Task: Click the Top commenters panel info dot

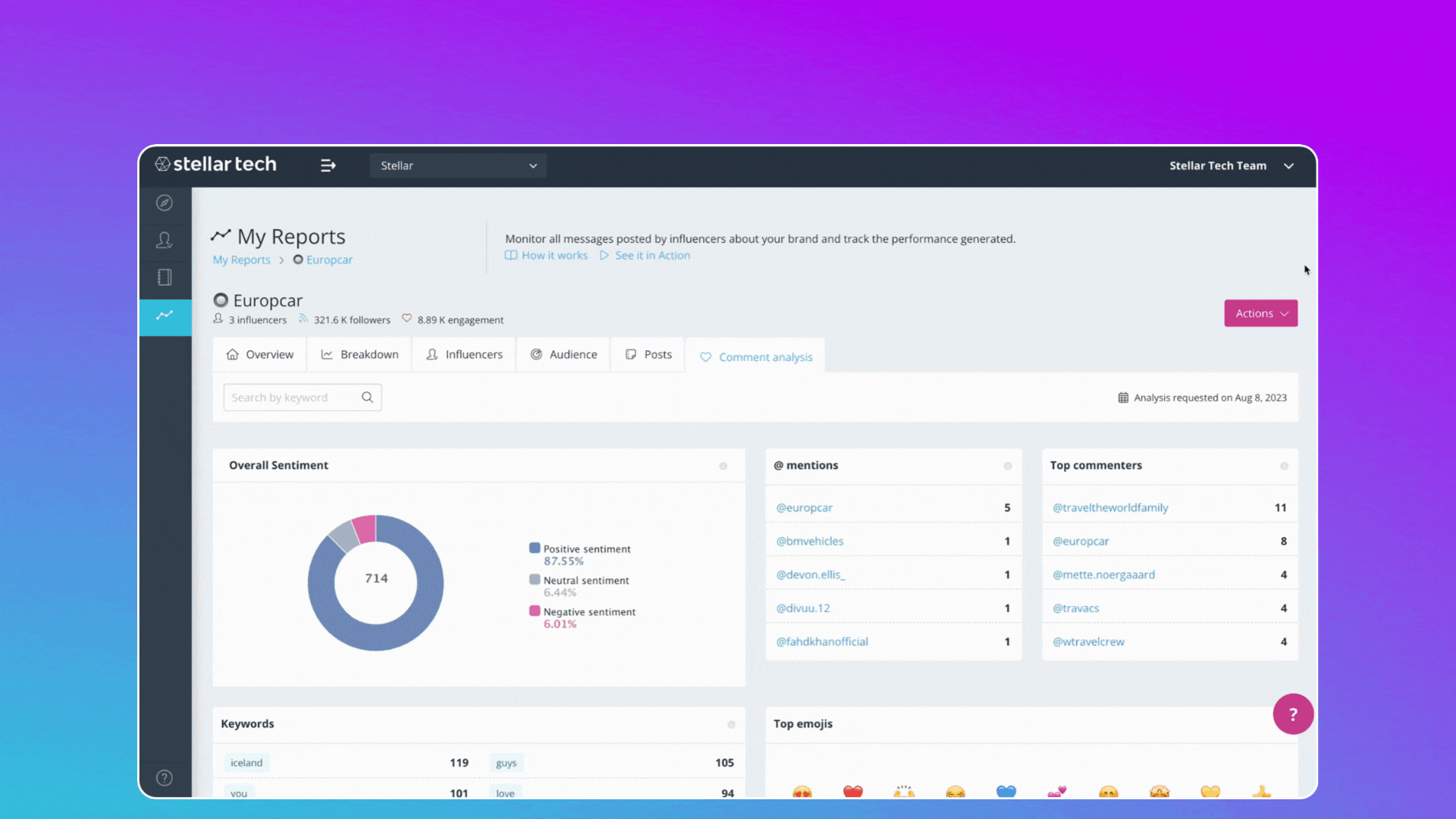Action: (x=1284, y=466)
